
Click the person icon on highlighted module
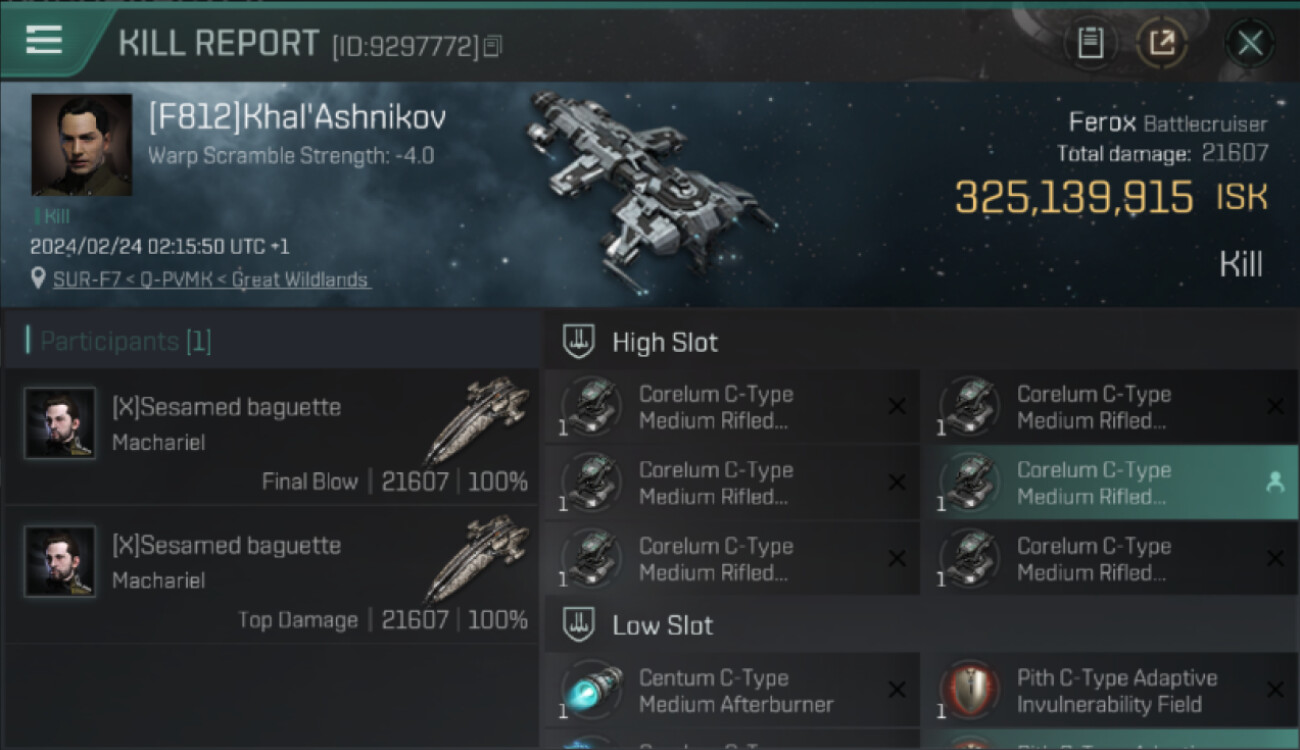(x=1275, y=482)
